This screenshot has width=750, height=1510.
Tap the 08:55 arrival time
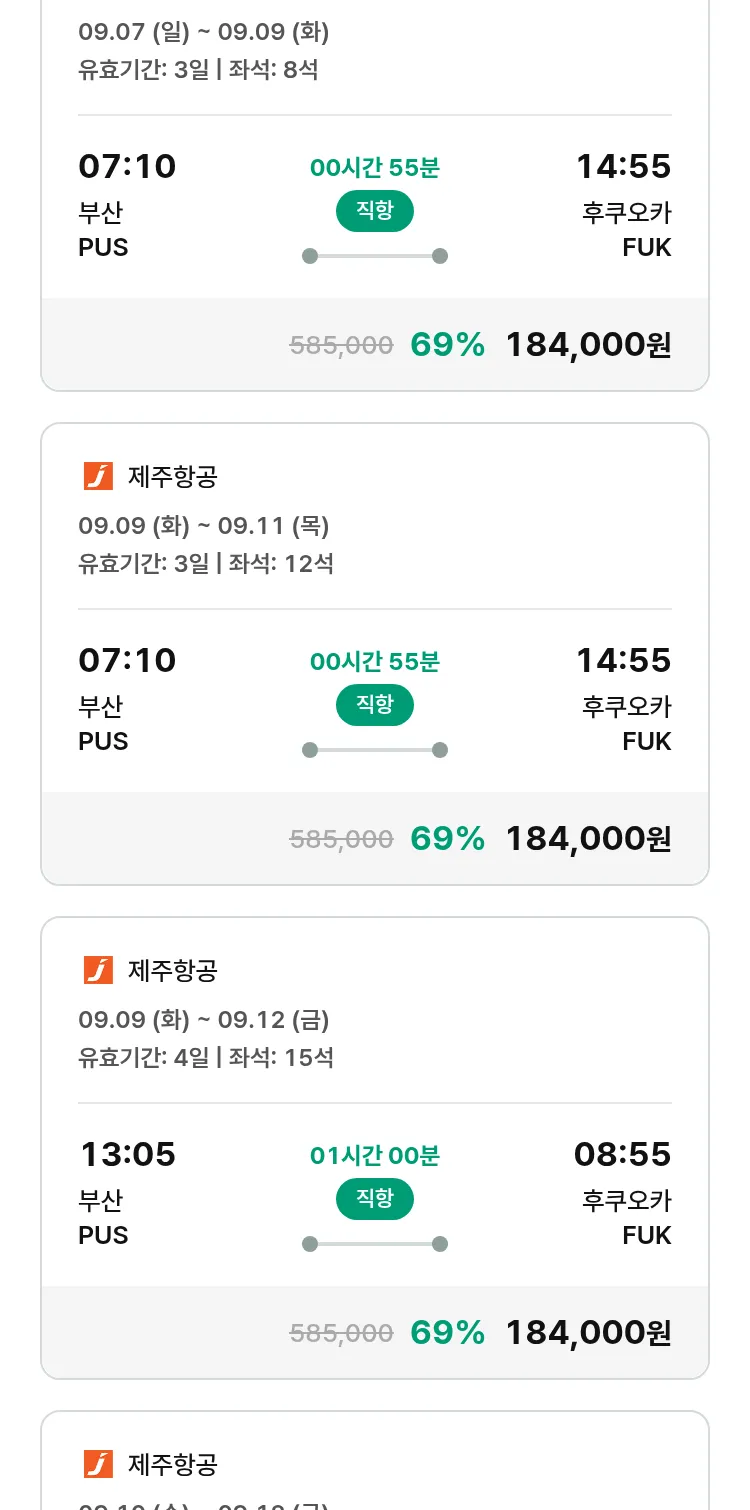point(622,1155)
